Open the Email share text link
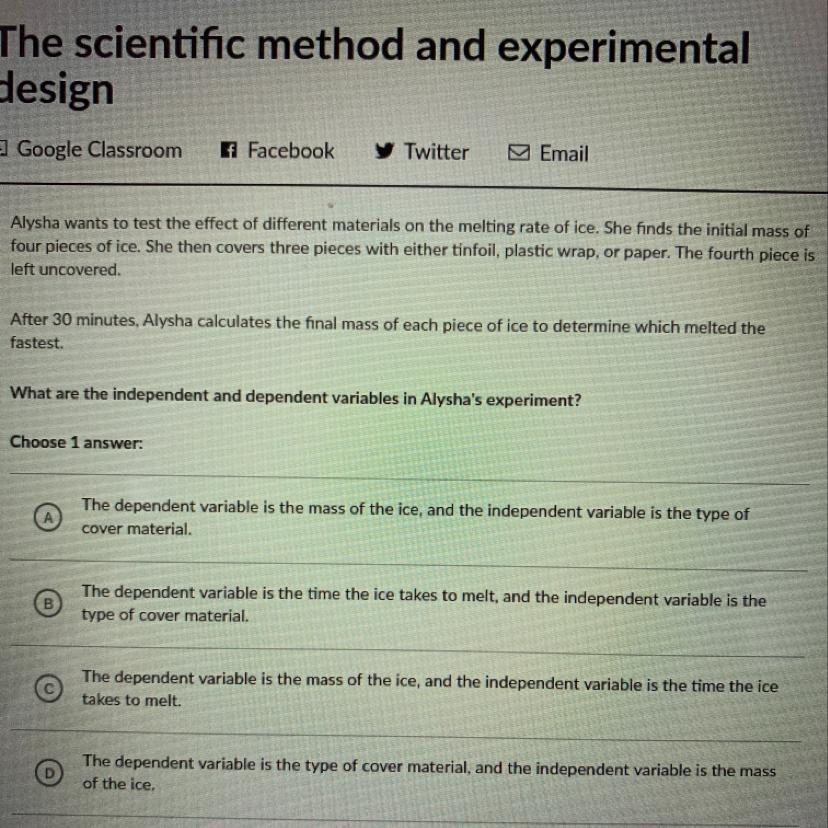The image size is (828, 828). pos(564,154)
